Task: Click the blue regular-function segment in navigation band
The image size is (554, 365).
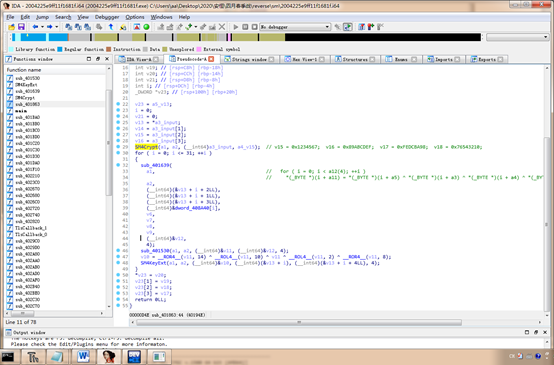Action: (34, 37)
